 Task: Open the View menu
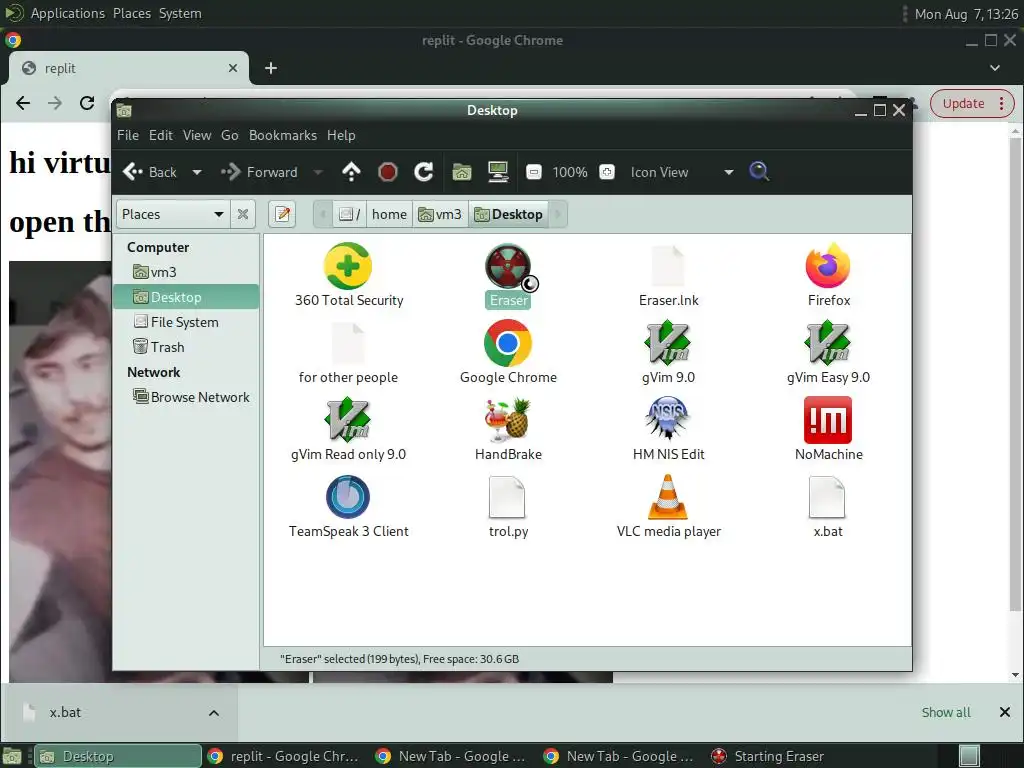click(x=197, y=135)
